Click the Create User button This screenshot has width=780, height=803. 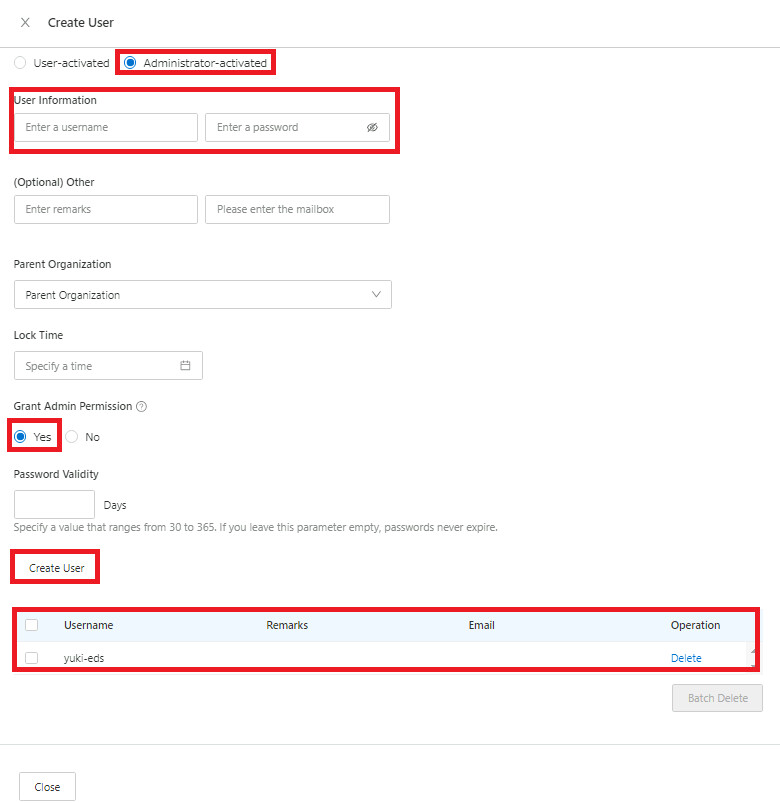(56, 568)
